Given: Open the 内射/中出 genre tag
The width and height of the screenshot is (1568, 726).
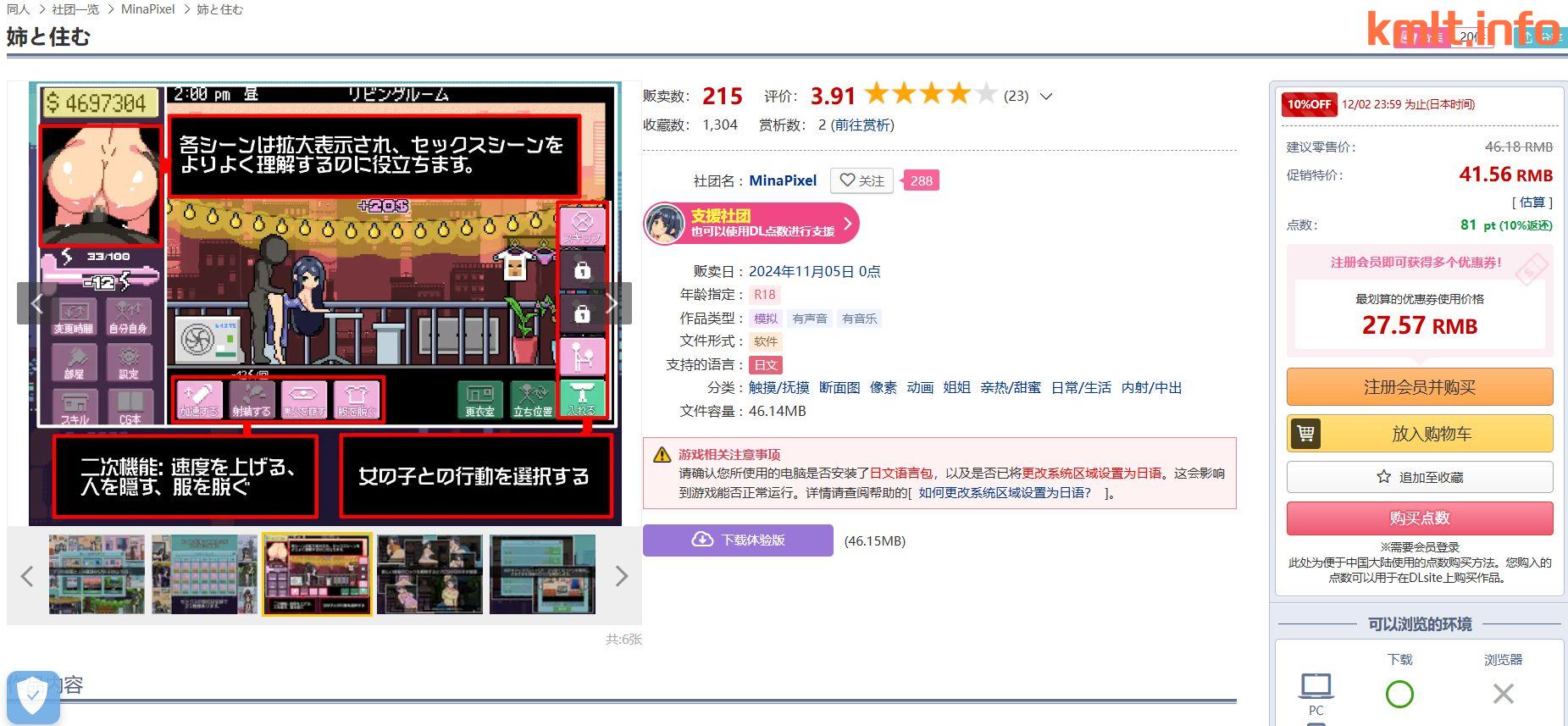Looking at the screenshot, I should coord(1151,387).
